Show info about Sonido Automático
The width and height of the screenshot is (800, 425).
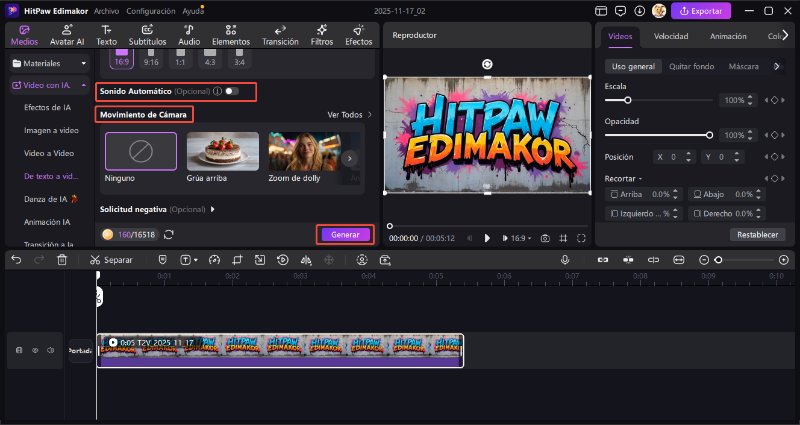217,91
